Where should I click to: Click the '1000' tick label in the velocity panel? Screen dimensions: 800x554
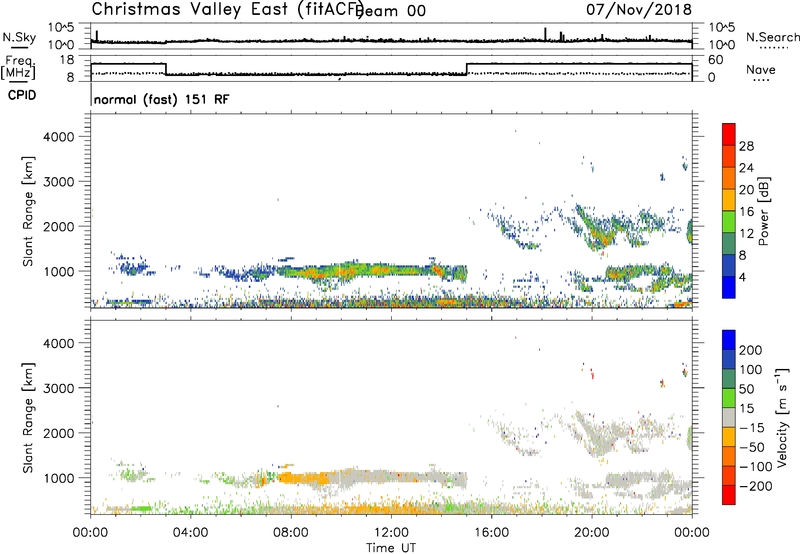(58, 478)
